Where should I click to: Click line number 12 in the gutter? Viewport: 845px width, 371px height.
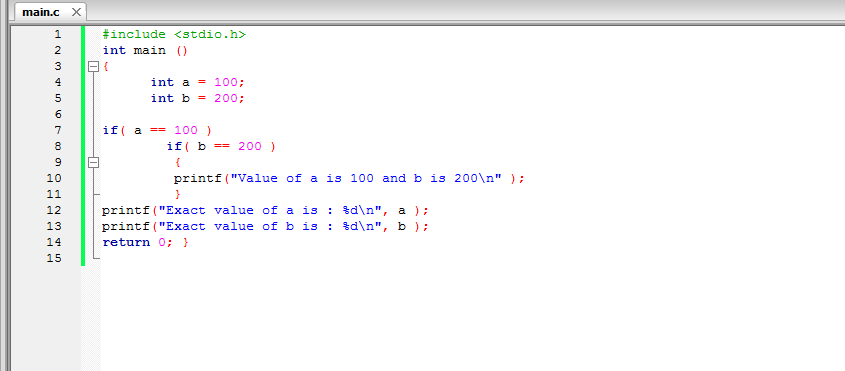click(54, 210)
